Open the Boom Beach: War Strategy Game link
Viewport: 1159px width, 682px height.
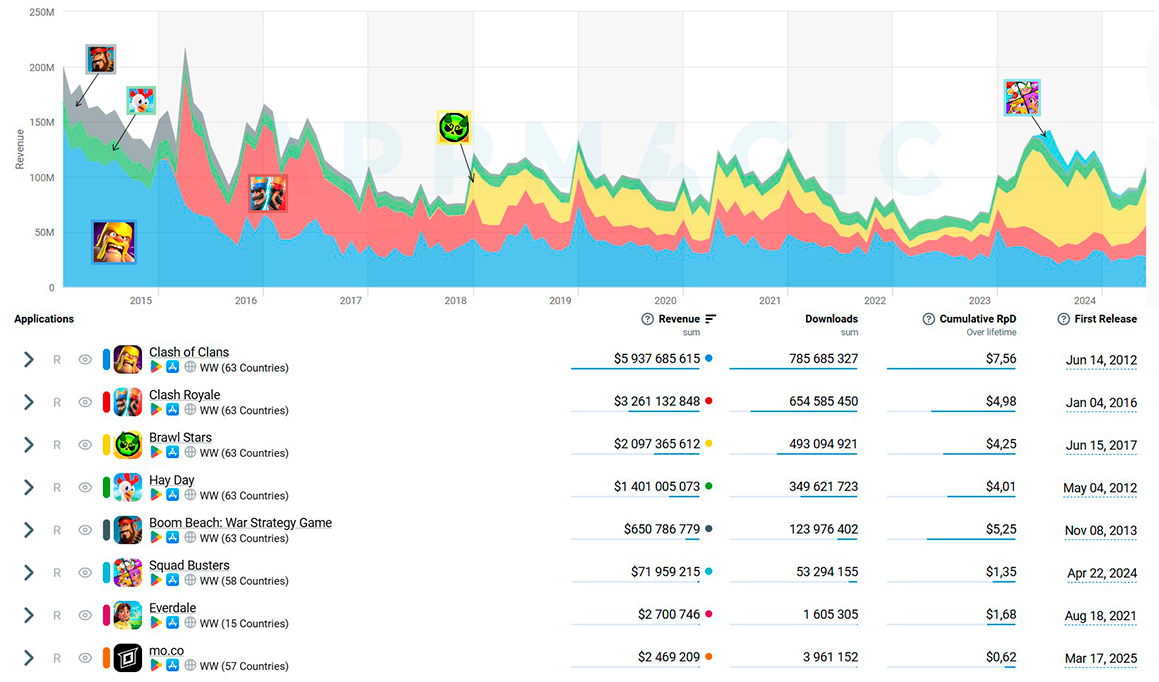pos(240,523)
